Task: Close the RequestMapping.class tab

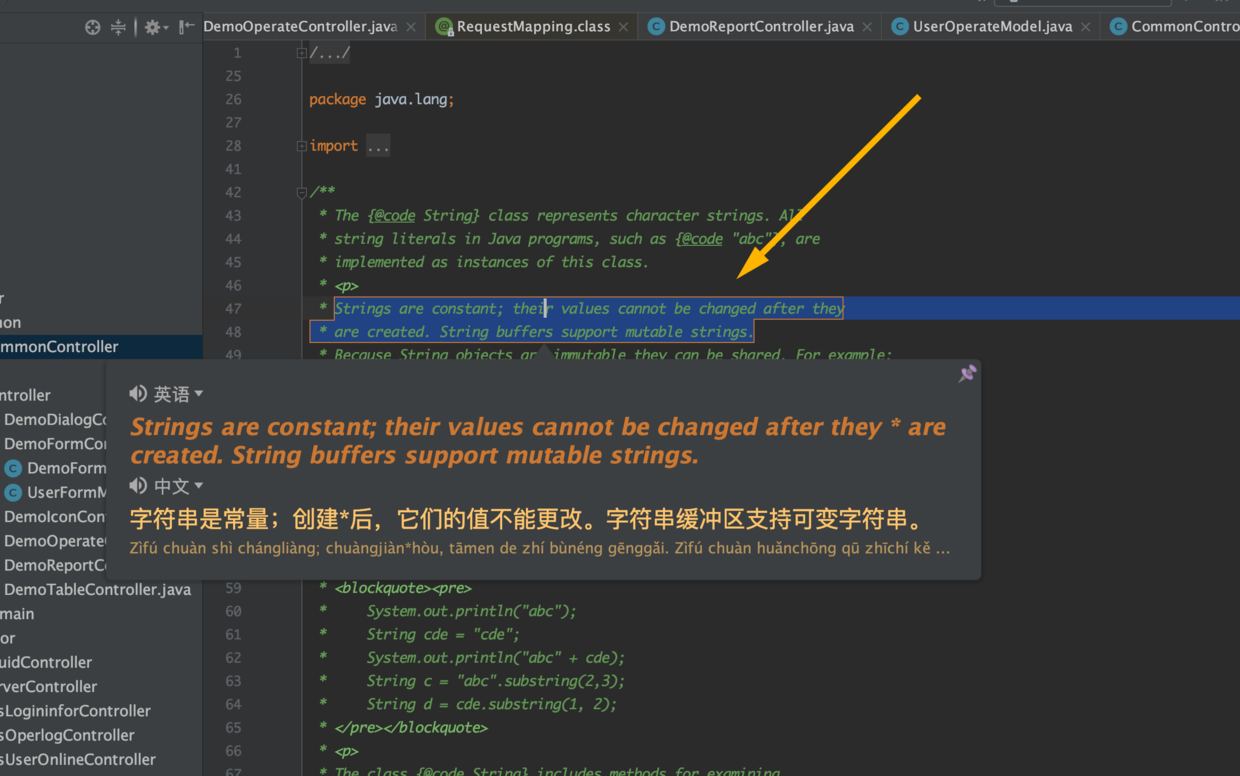Action: (624, 27)
